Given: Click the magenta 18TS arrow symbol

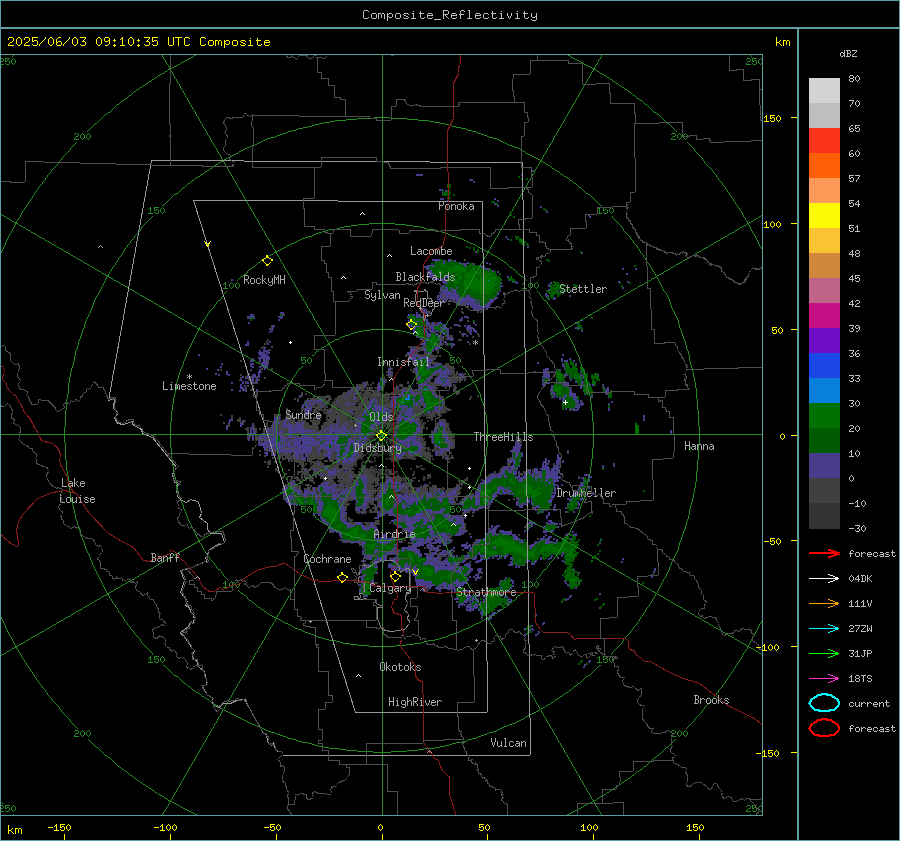Looking at the screenshot, I should (x=824, y=679).
